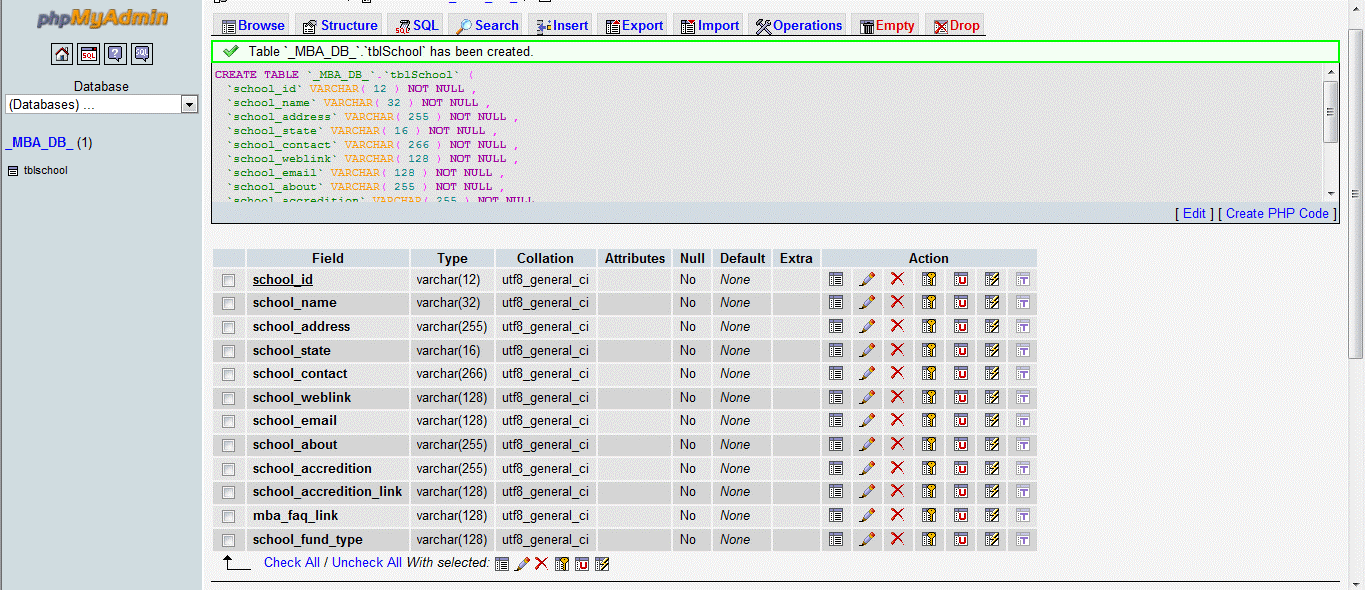Drop the school_address field with red X

[x=897, y=326]
